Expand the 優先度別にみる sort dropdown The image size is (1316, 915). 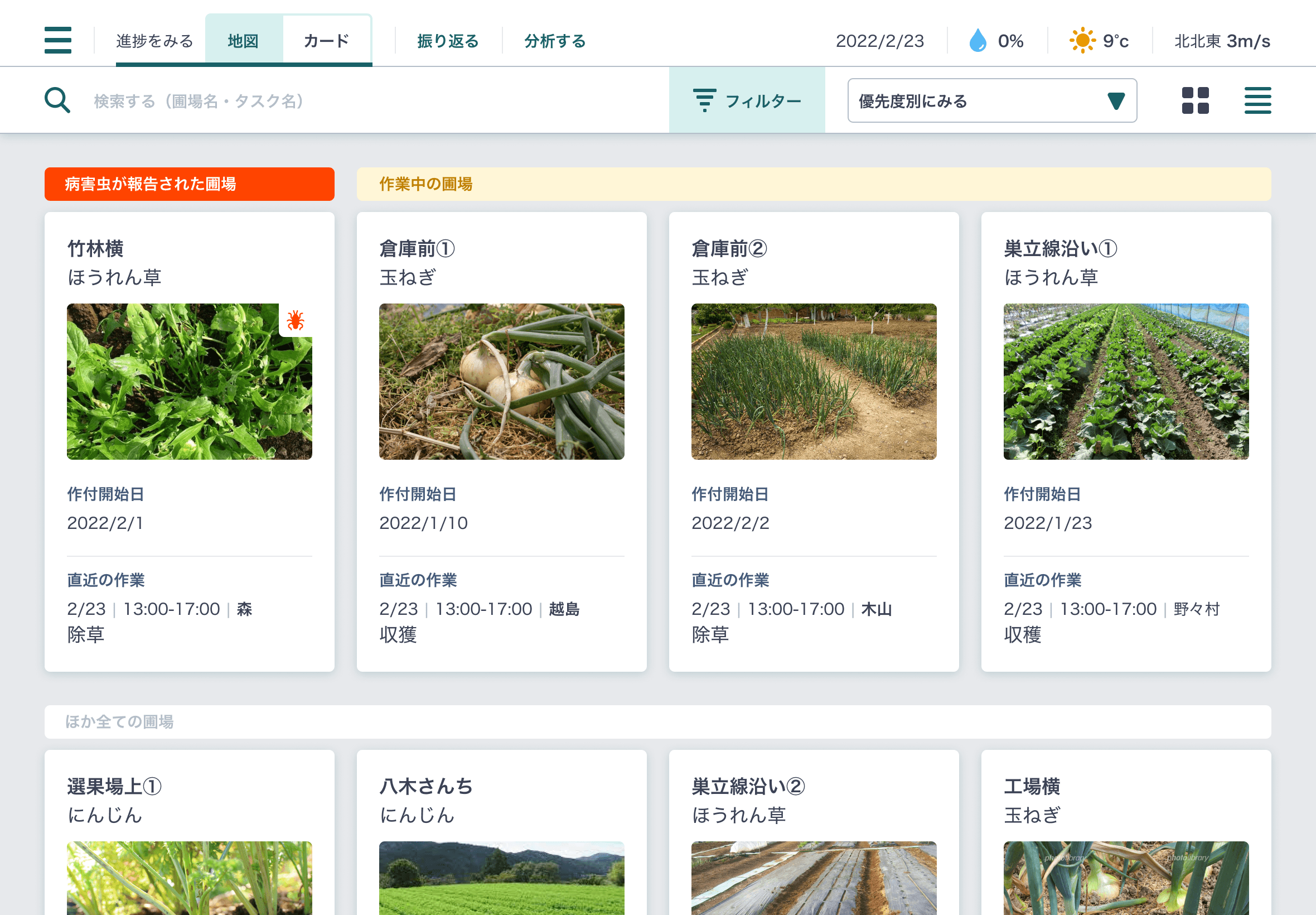pyautogui.click(x=993, y=100)
